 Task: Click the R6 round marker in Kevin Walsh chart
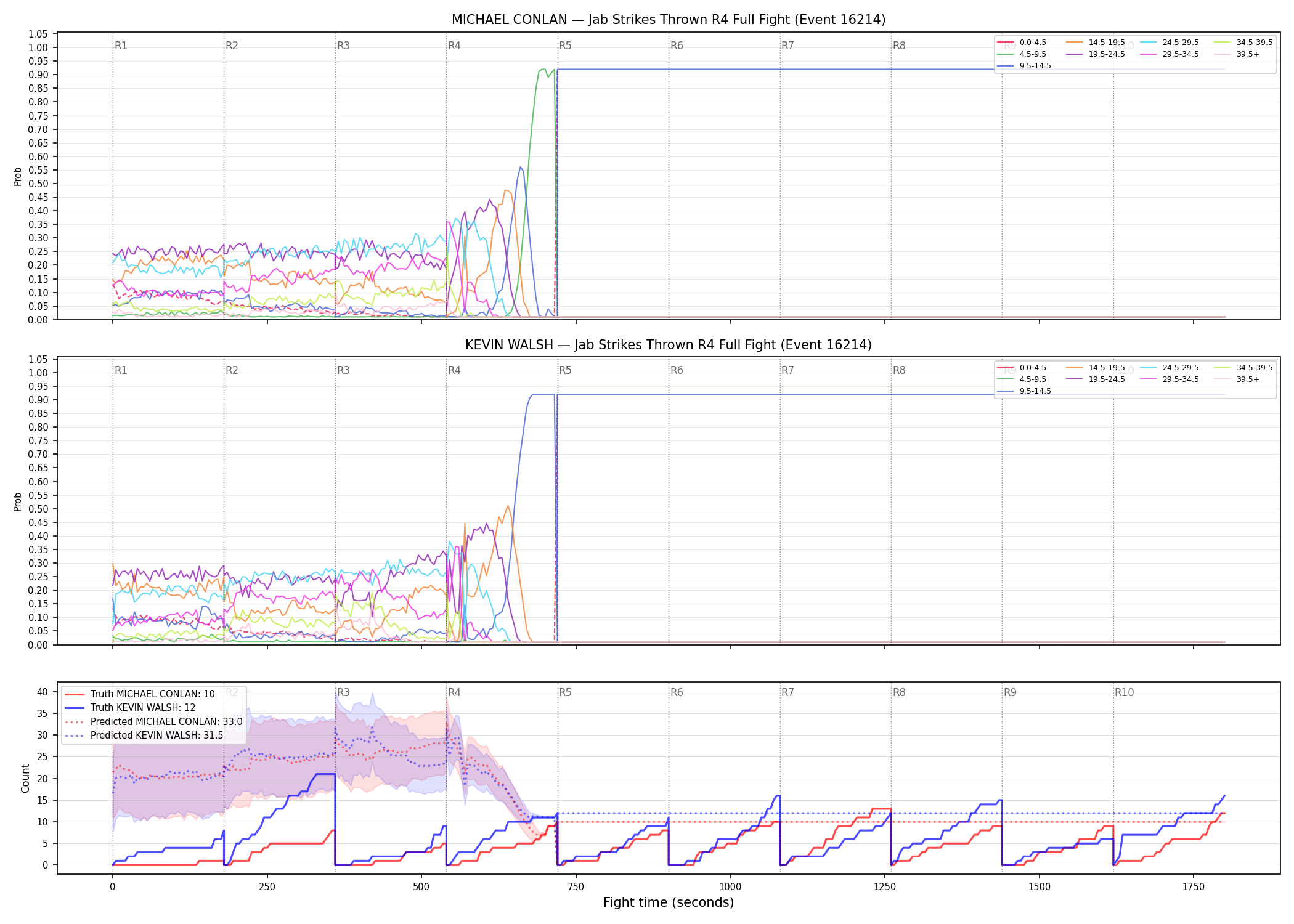tap(677, 370)
